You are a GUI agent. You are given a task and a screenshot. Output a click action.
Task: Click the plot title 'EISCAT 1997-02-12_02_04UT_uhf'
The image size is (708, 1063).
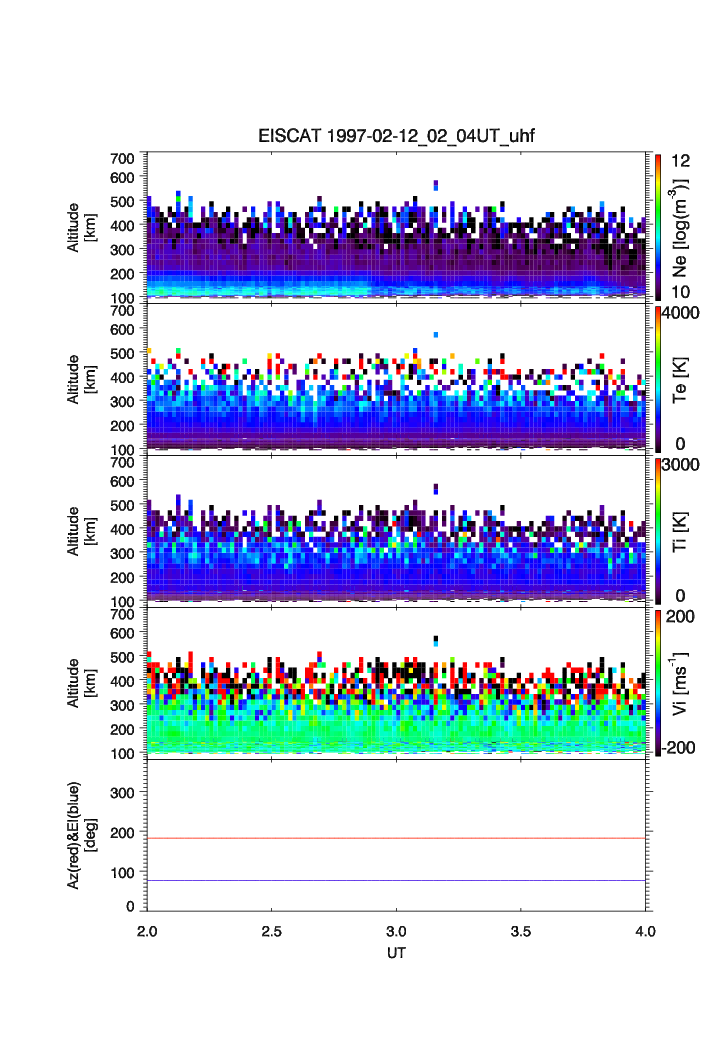396,136
